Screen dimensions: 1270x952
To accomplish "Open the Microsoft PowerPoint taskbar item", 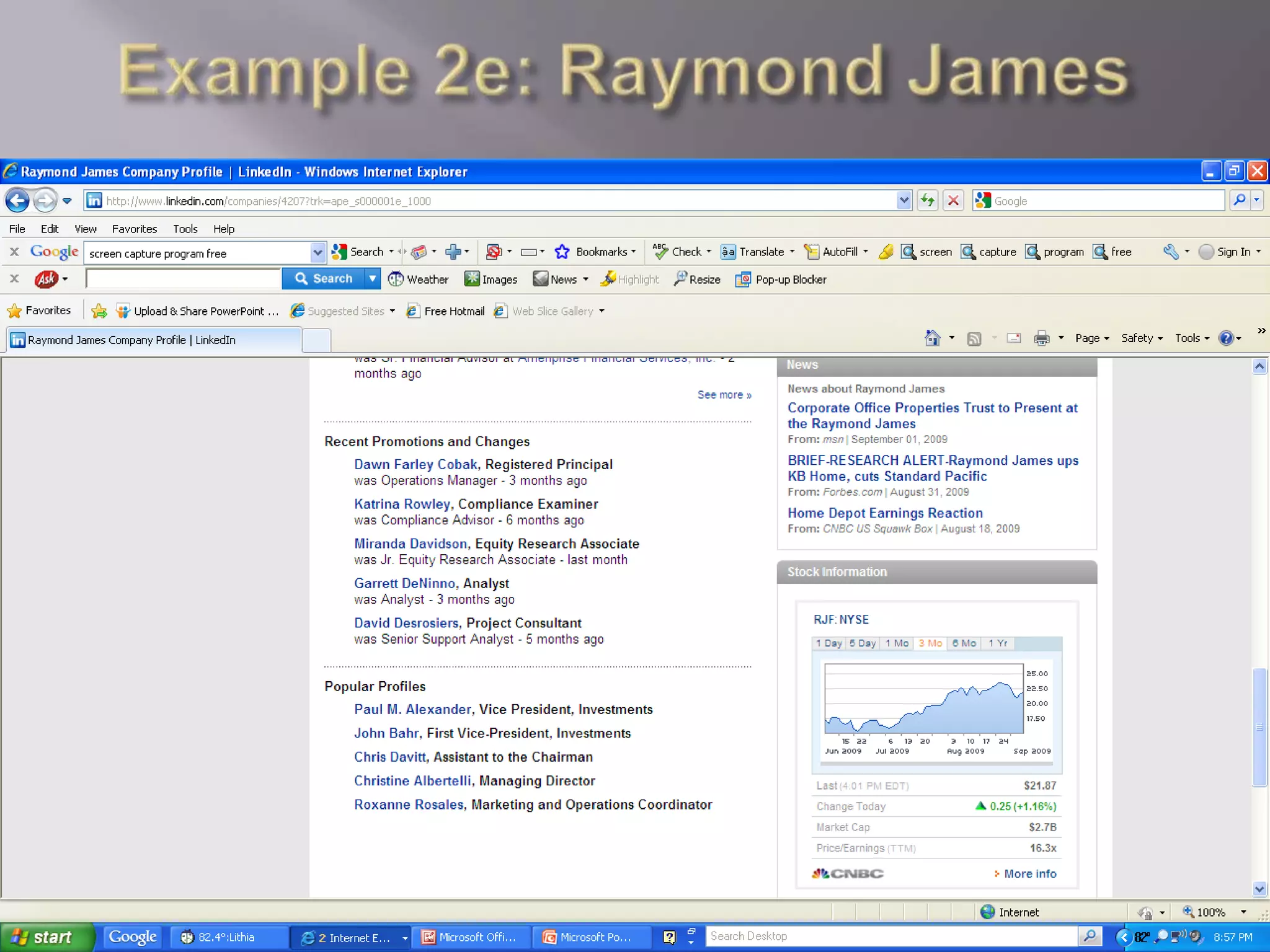I will coord(593,937).
